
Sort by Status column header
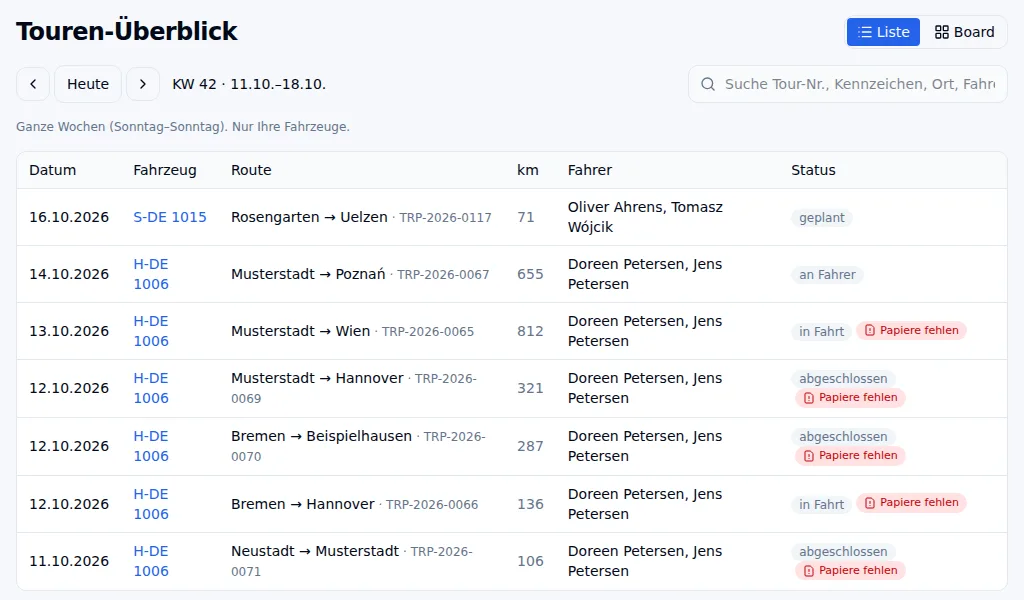click(x=813, y=170)
